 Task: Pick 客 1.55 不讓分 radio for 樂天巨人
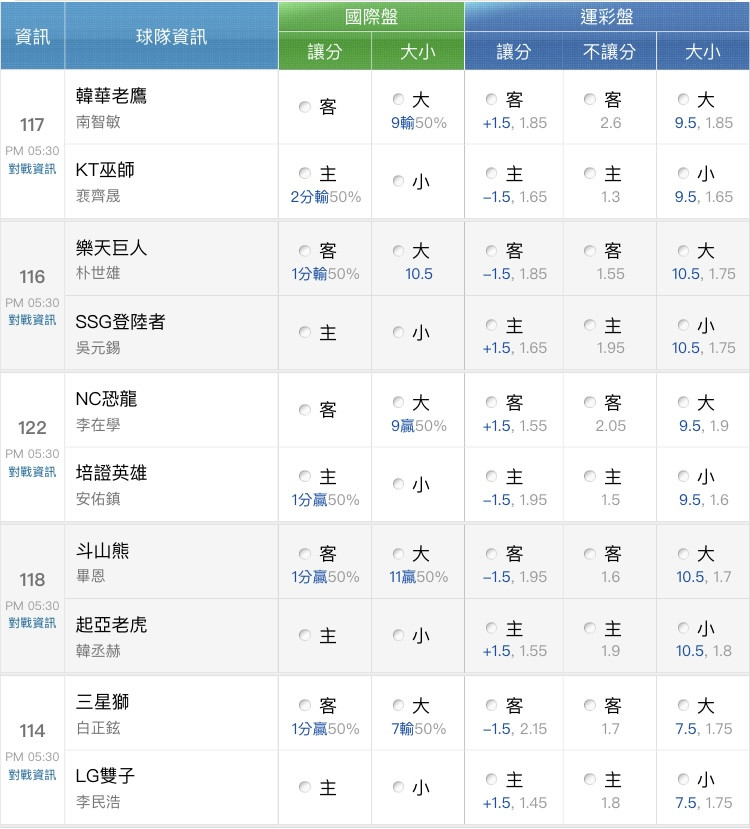click(x=590, y=251)
